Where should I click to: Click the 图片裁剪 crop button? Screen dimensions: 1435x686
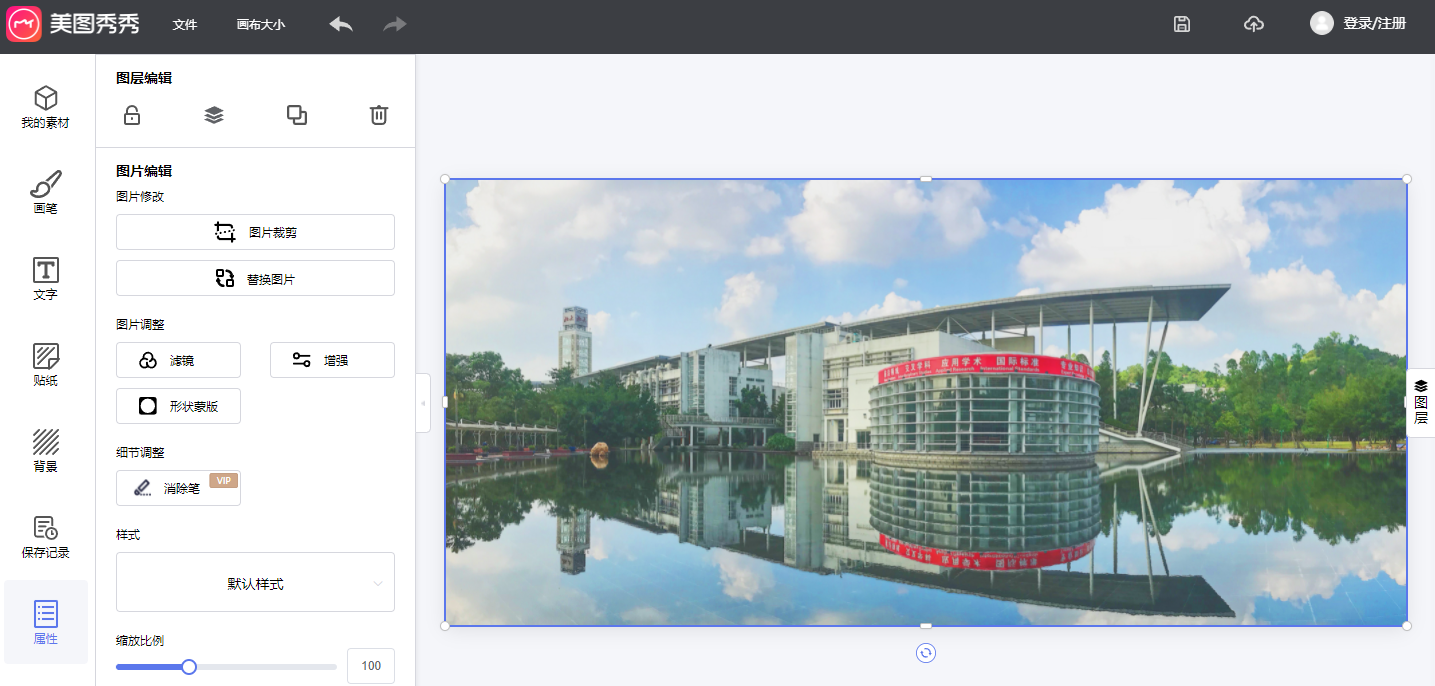(255, 232)
